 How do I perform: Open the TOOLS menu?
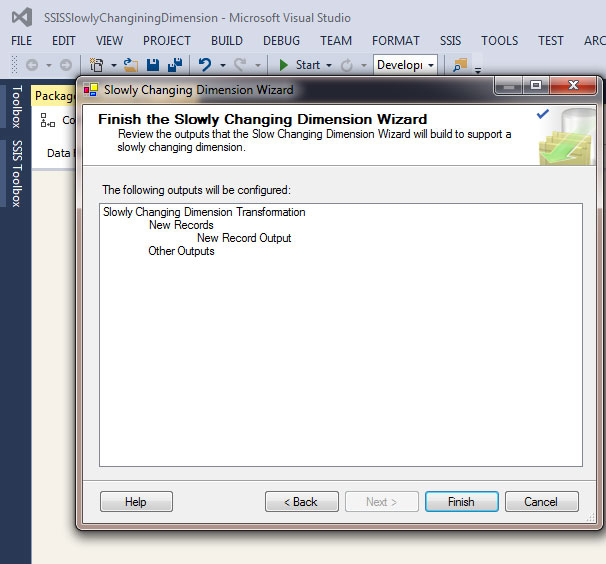pos(499,41)
